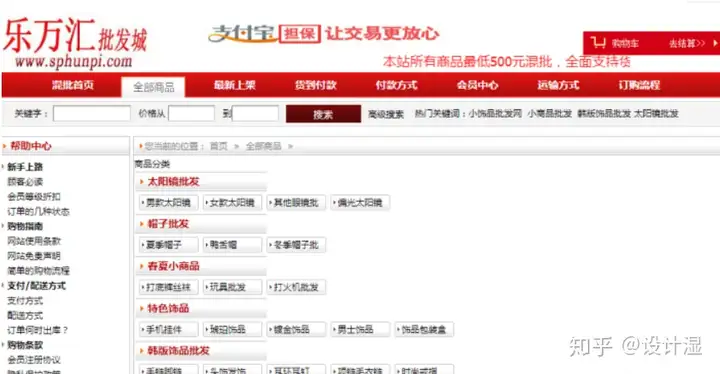Open the 韩版饰品批发 category heading
The width and height of the screenshot is (720, 374).
click(178, 351)
